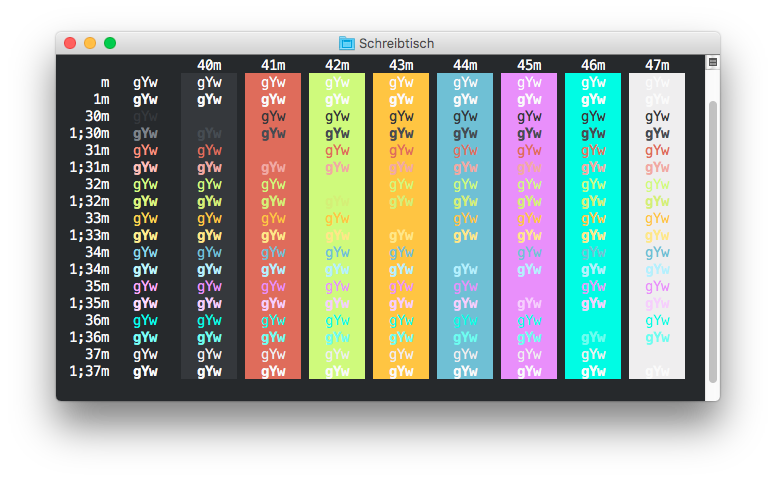Image resolution: width=776 pixels, height=481 pixels.
Task: Click the 41m column header
Action: tap(273, 65)
